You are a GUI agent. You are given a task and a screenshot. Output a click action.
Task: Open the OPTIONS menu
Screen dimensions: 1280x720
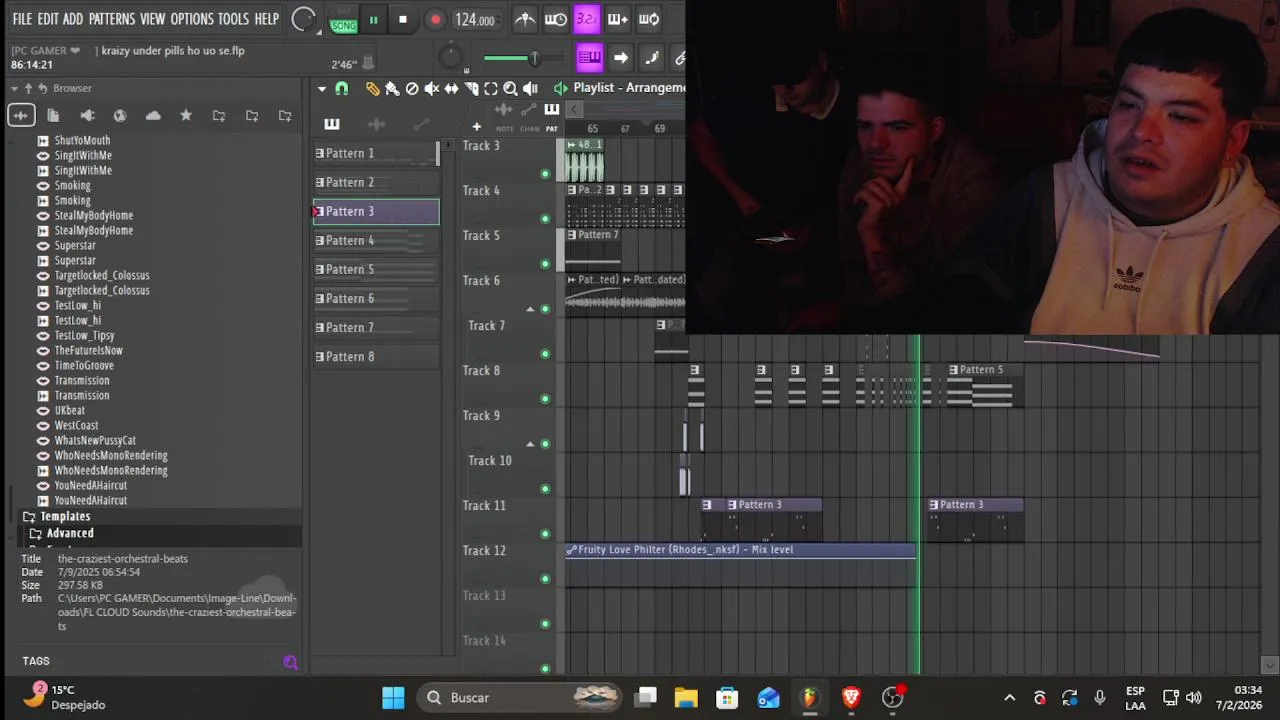click(192, 19)
